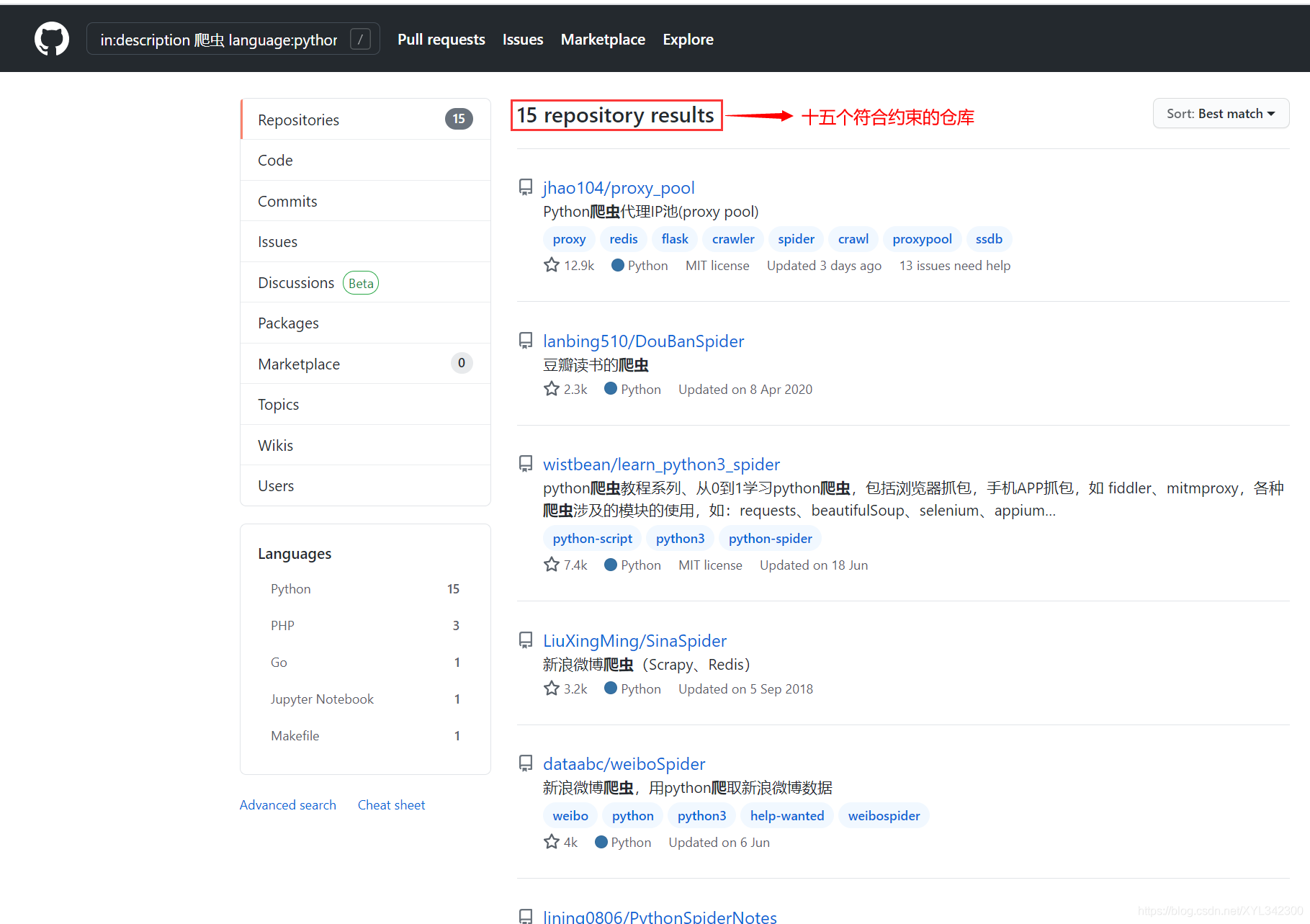Open Explore in top navigation
1310x924 pixels.
688,40
